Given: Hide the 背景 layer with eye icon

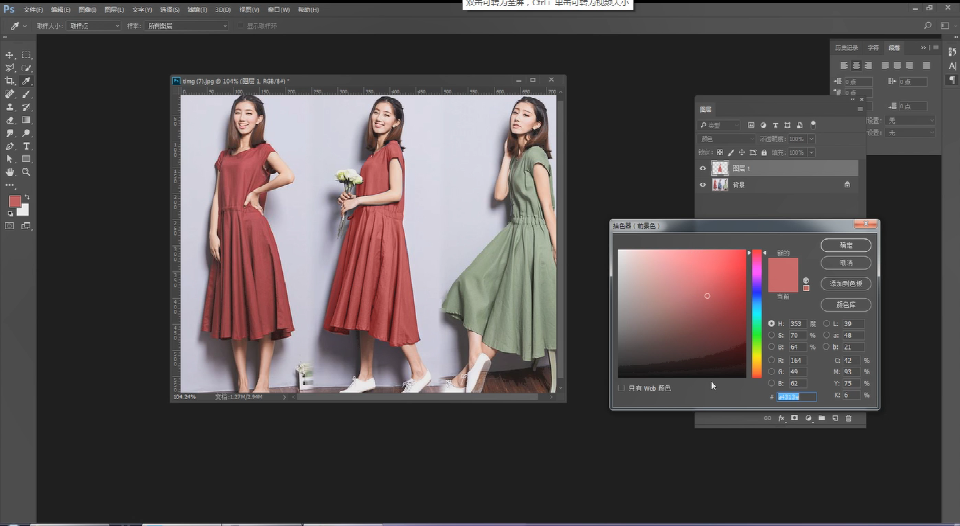Looking at the screenshot, I should pyautogui.click(x=702, y=185).
